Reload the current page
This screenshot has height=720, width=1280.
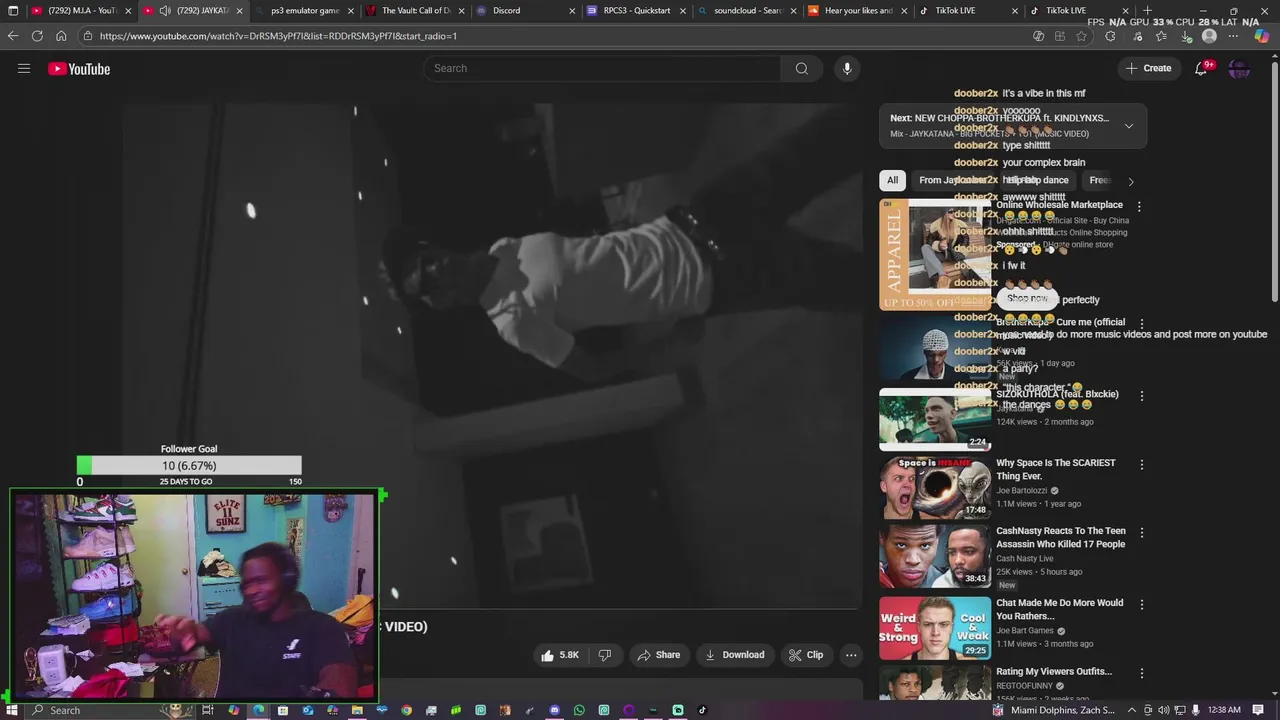37,36
